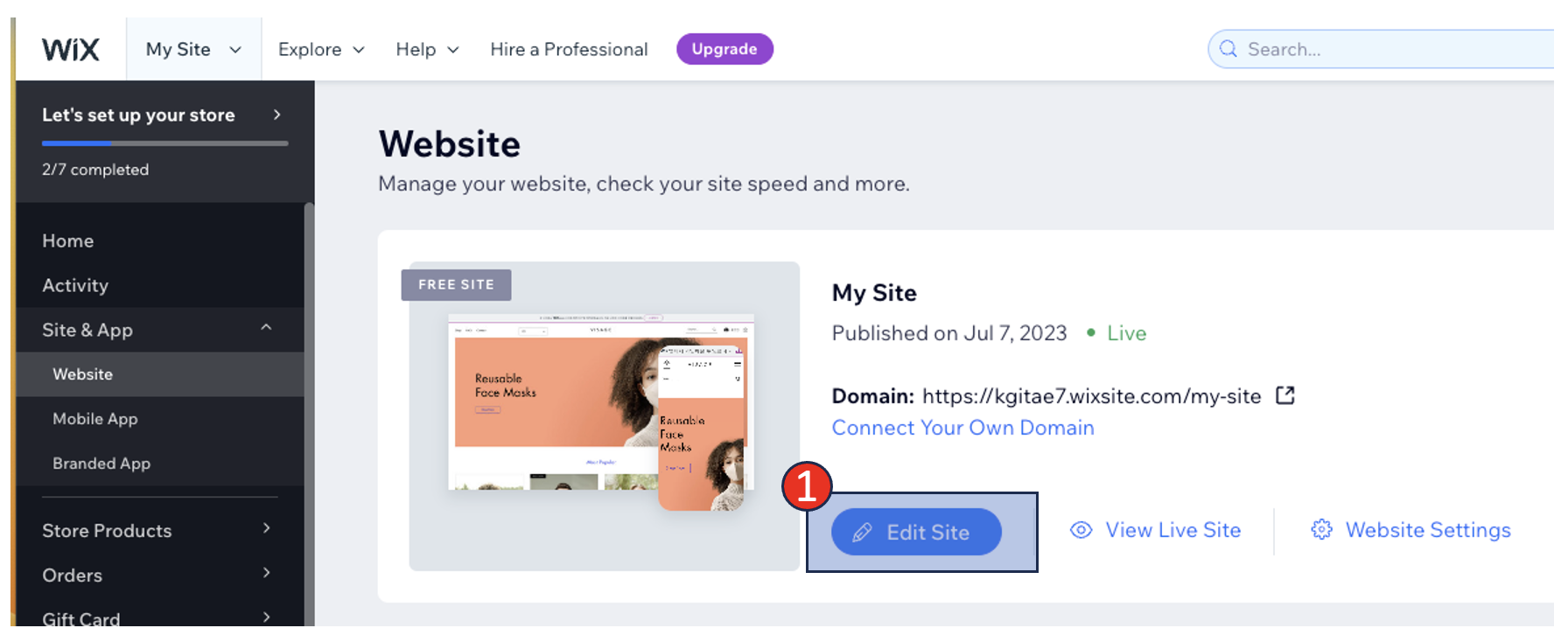Click the domain URL kgitae7.wixsite.com/my-site
1568x635 pixels.
[x=1091, y=396]
